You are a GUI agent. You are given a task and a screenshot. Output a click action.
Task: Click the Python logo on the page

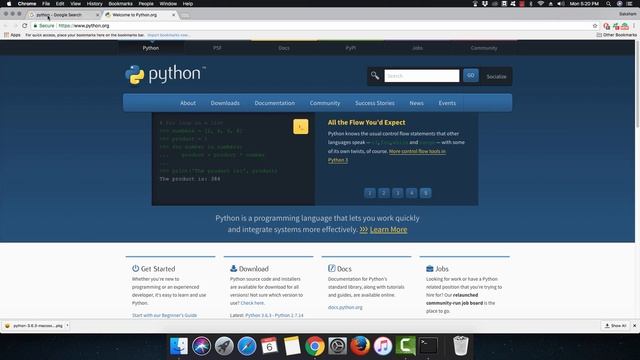(165, 75)
